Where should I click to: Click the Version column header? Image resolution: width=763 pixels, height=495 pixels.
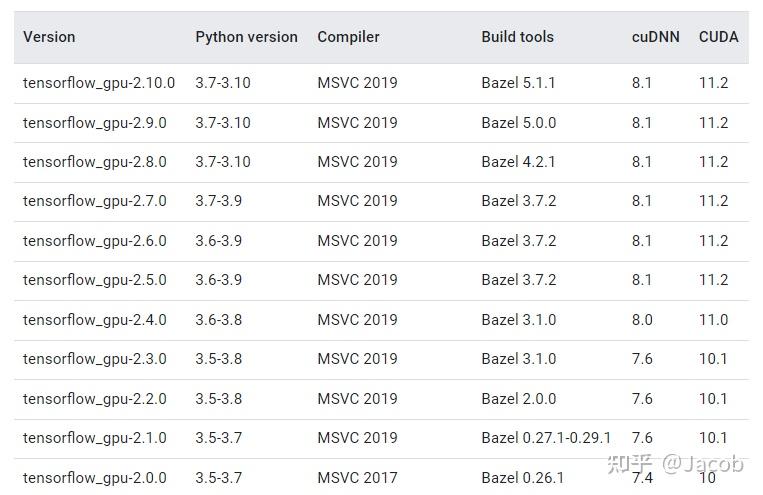click(49, 37)
